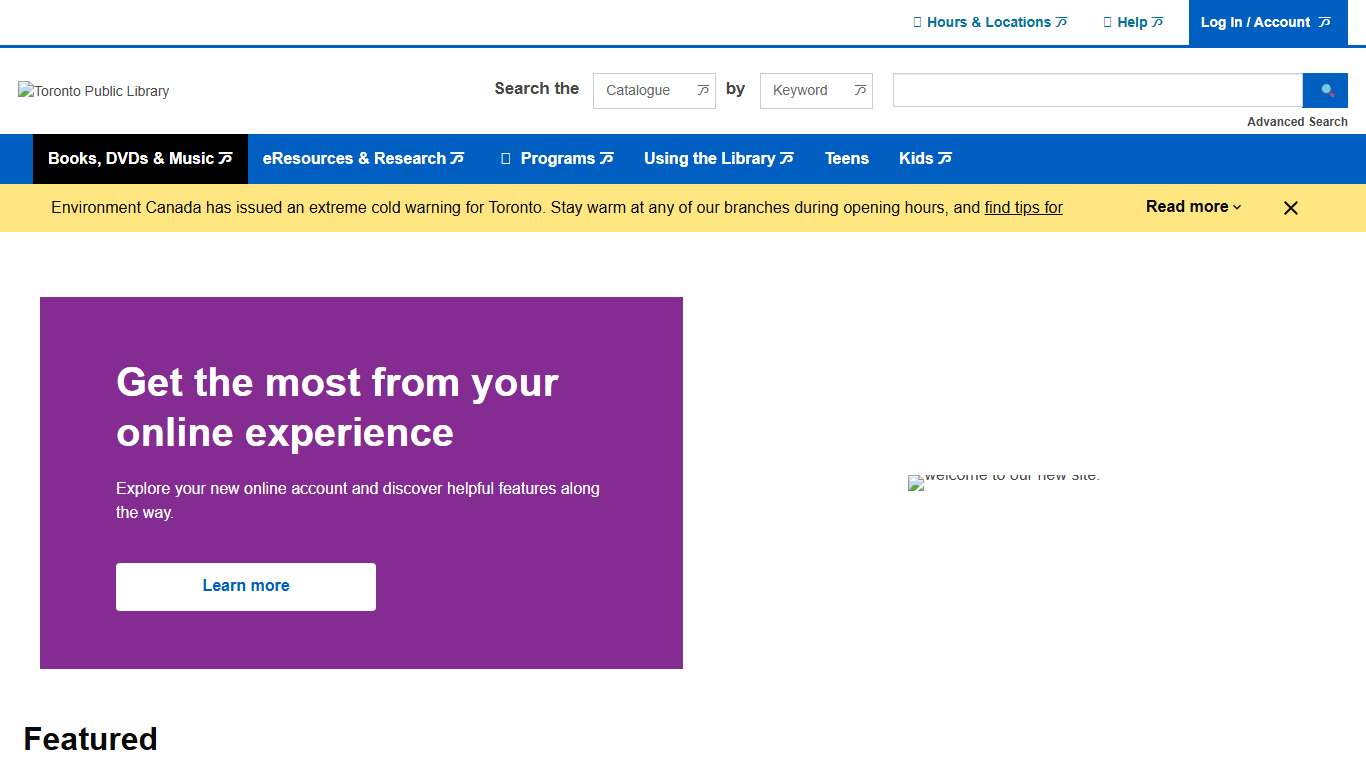Open the Hours & Locations menu

(990, 22)
